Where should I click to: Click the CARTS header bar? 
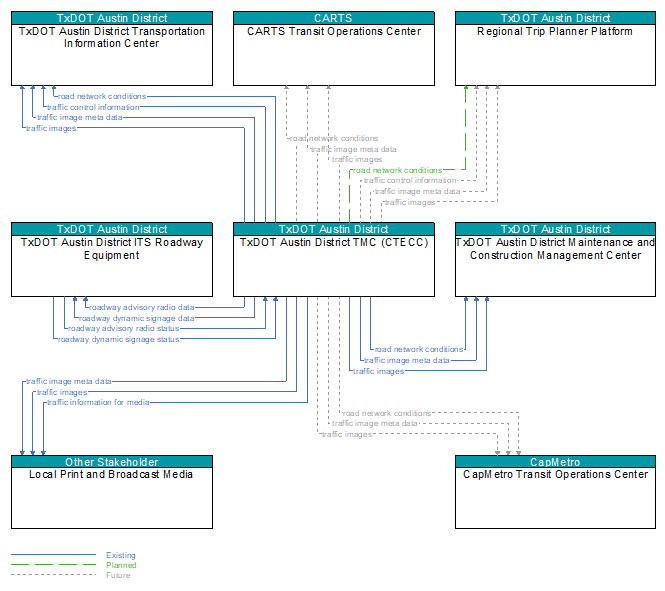(334, 18)
